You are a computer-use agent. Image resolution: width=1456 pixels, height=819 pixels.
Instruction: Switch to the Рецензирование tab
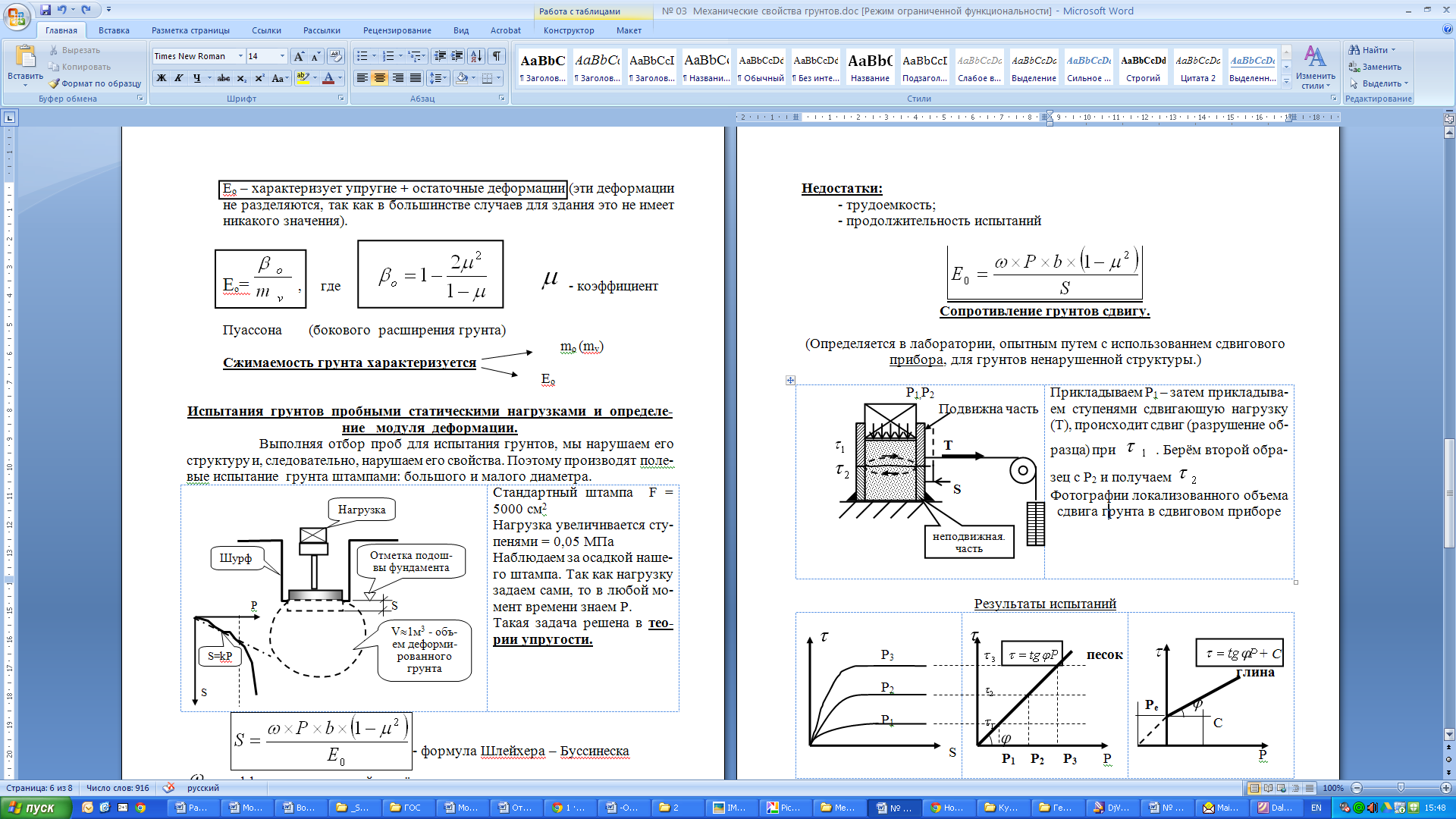(397, 30)
